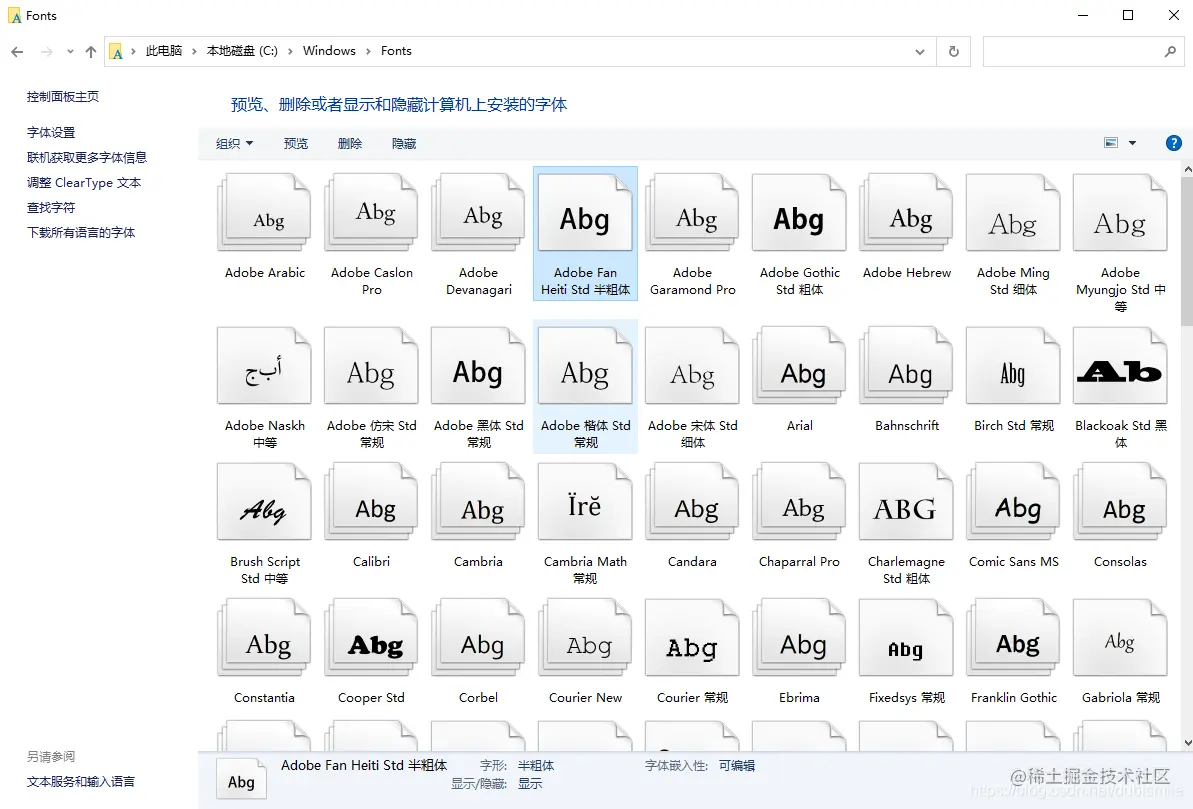Image resolution: width=1193 pixels, height=809 pixels.
Task: Select the Constantia font icon
Action: [x=264, y=639]
